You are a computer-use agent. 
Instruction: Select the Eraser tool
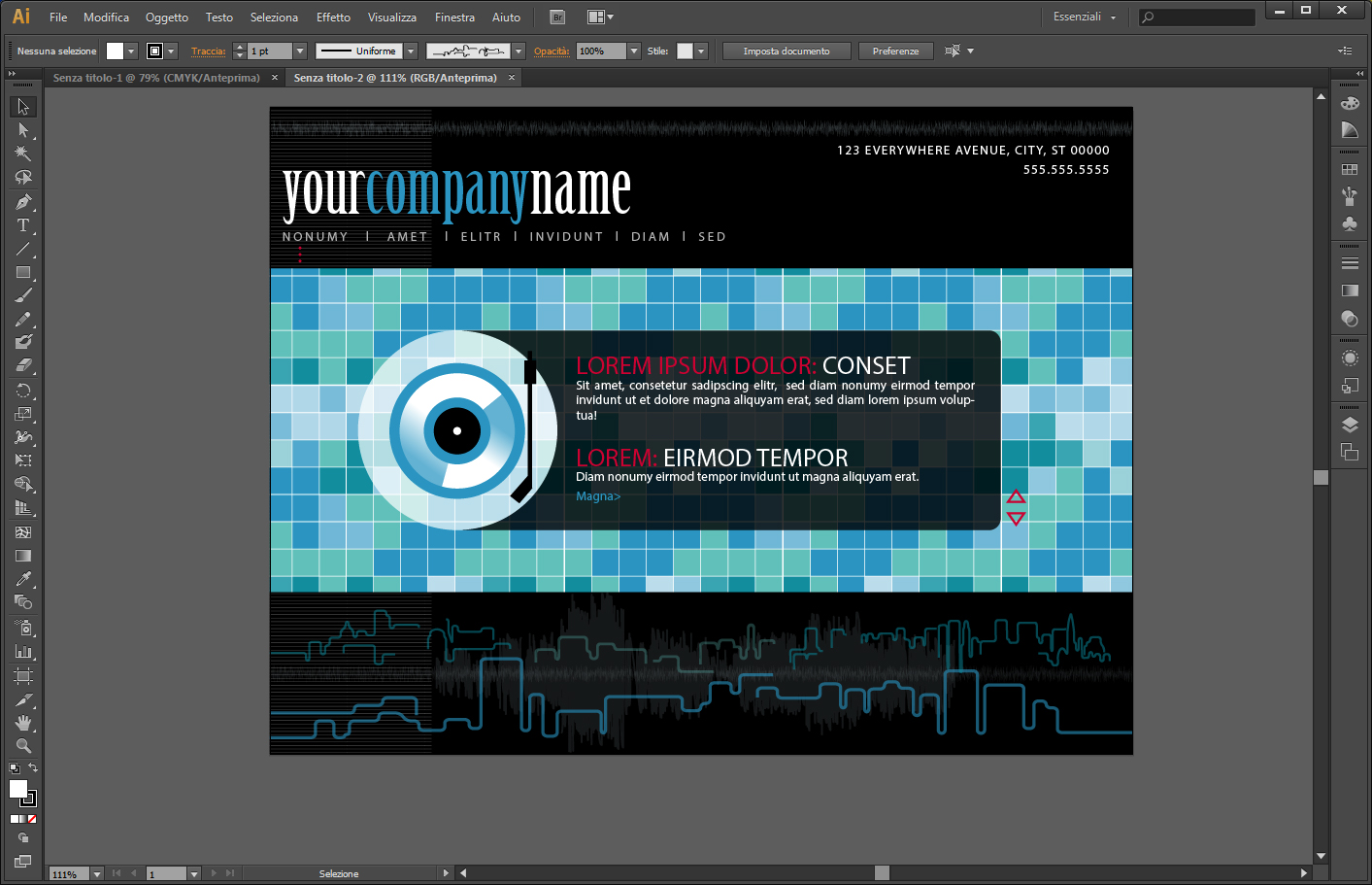pyautogui.click(x=23, y=366)
